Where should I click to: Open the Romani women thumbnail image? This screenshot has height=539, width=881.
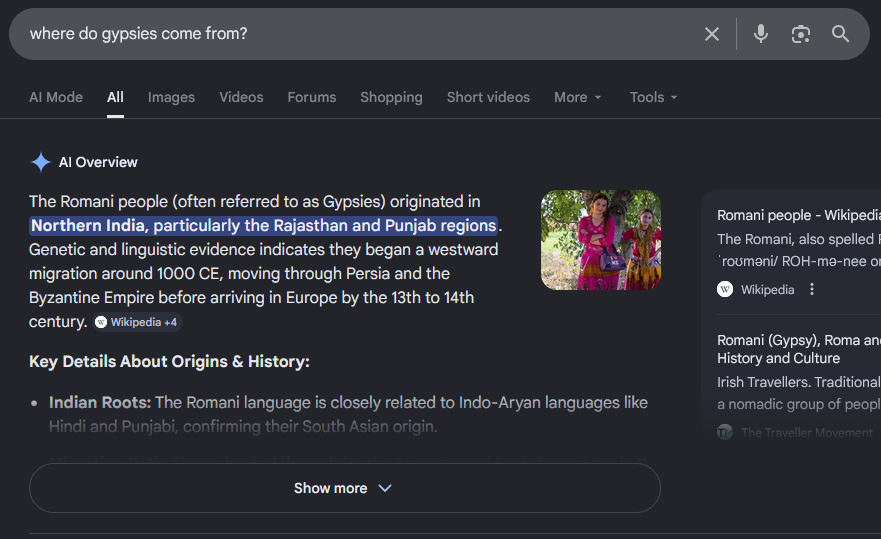(x=601, y=240)
